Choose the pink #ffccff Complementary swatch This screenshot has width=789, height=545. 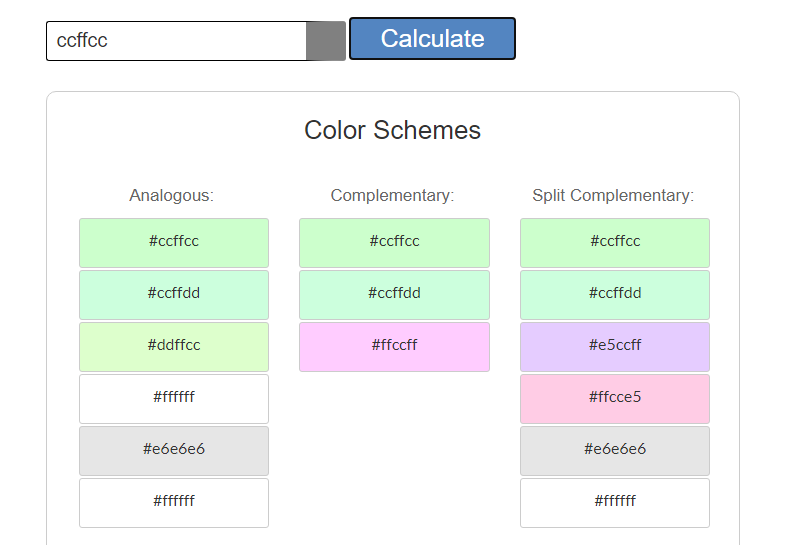click(394, 346)
